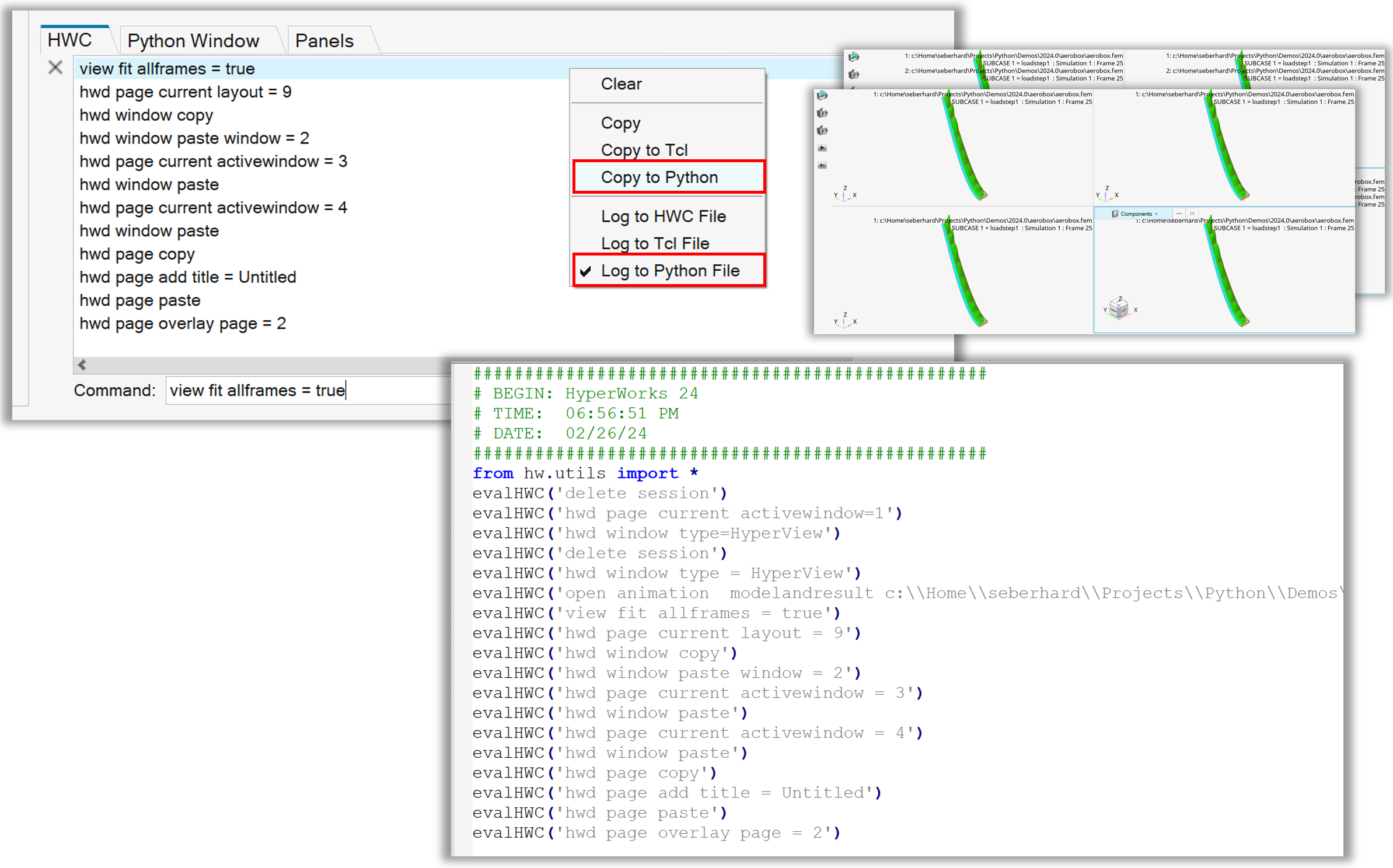
Task: Toggle the Log to Python File option
Action: tap(669, 270)
